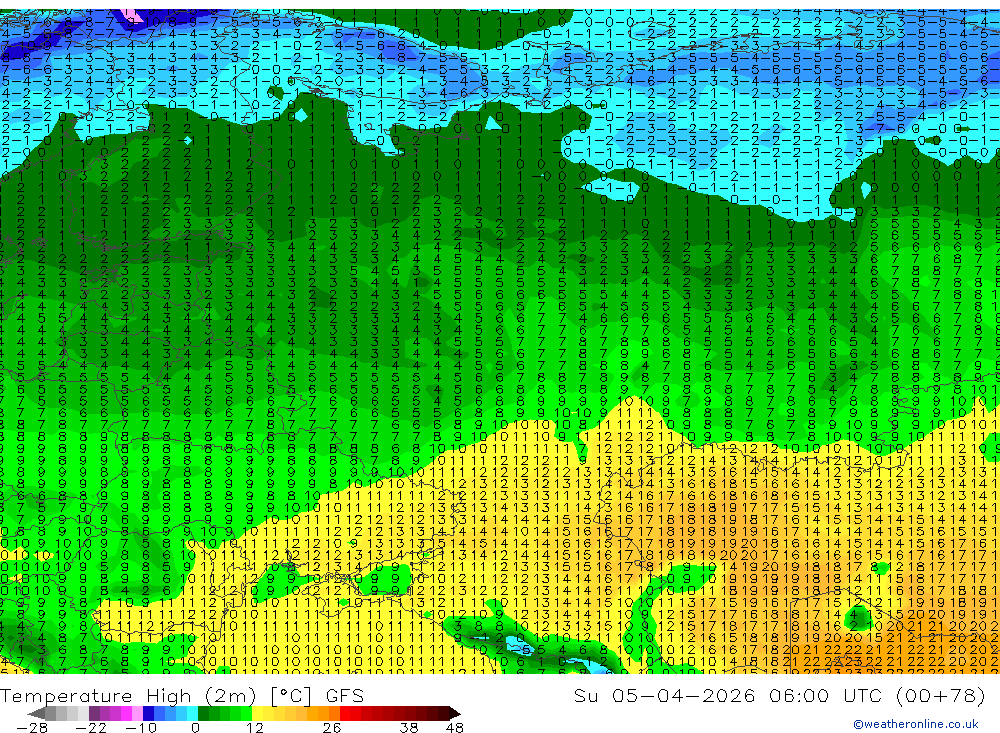Select the bright yellow swatch at 12 in legend
Viewport: 1000px width, 733px height.
pyautogui.click(x=257, y=714)
